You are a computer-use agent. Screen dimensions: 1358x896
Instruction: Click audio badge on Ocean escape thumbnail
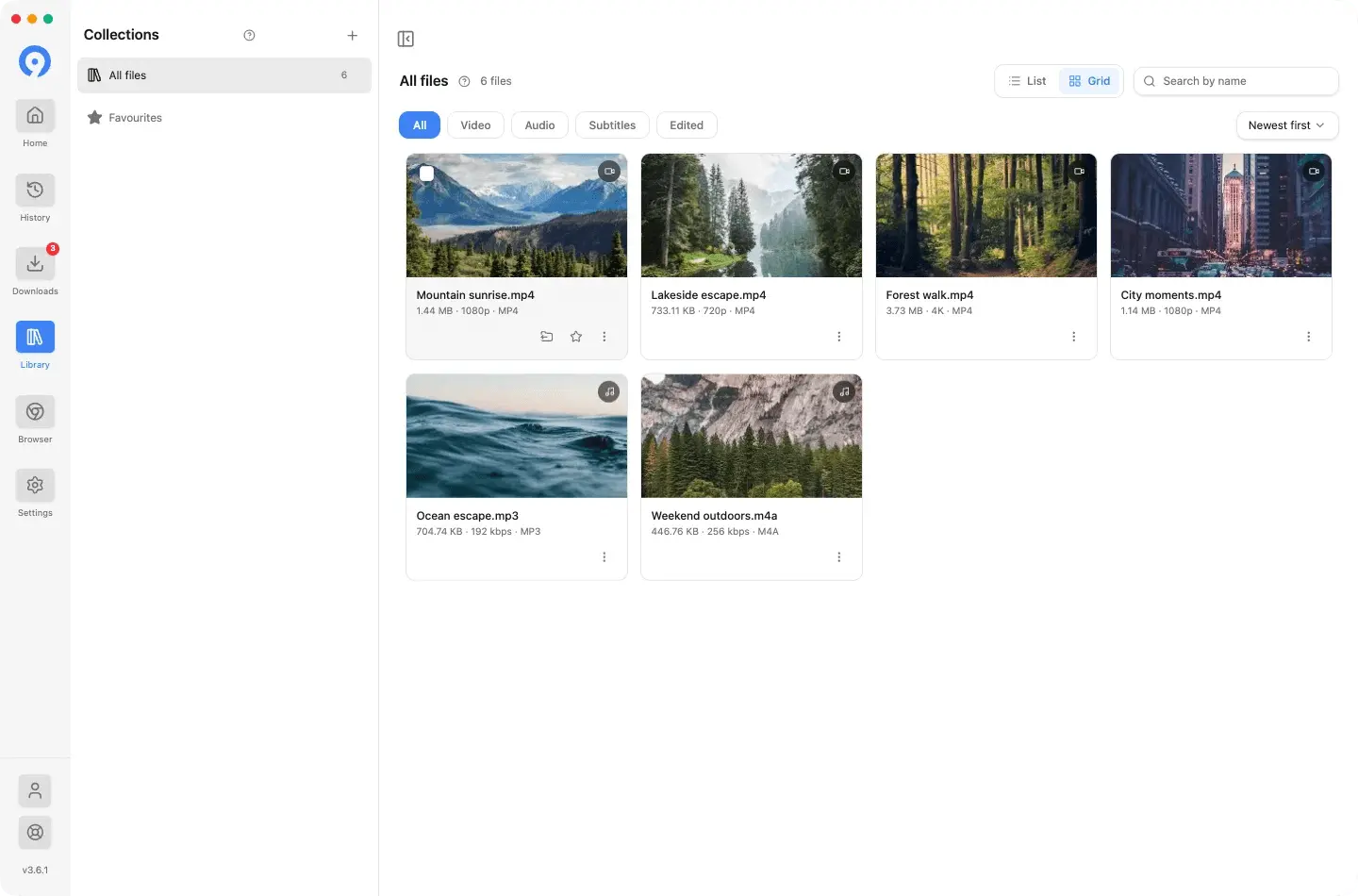click(609, 391)
